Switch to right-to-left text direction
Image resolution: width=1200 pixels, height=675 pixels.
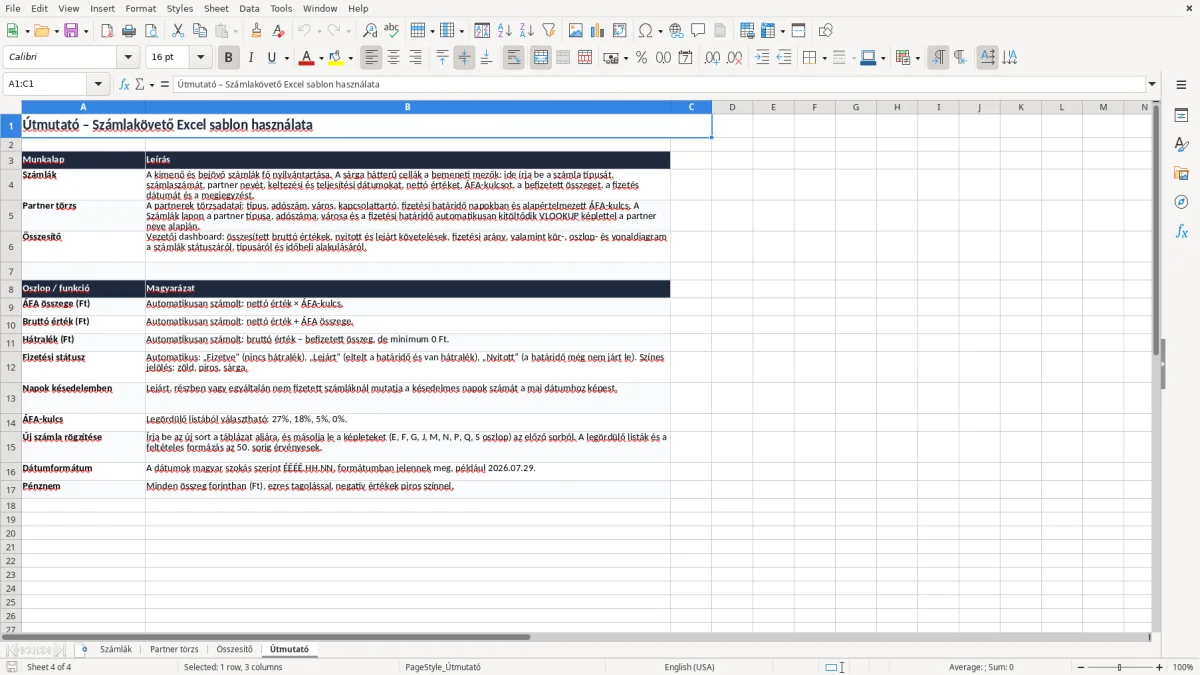[959, 58]
